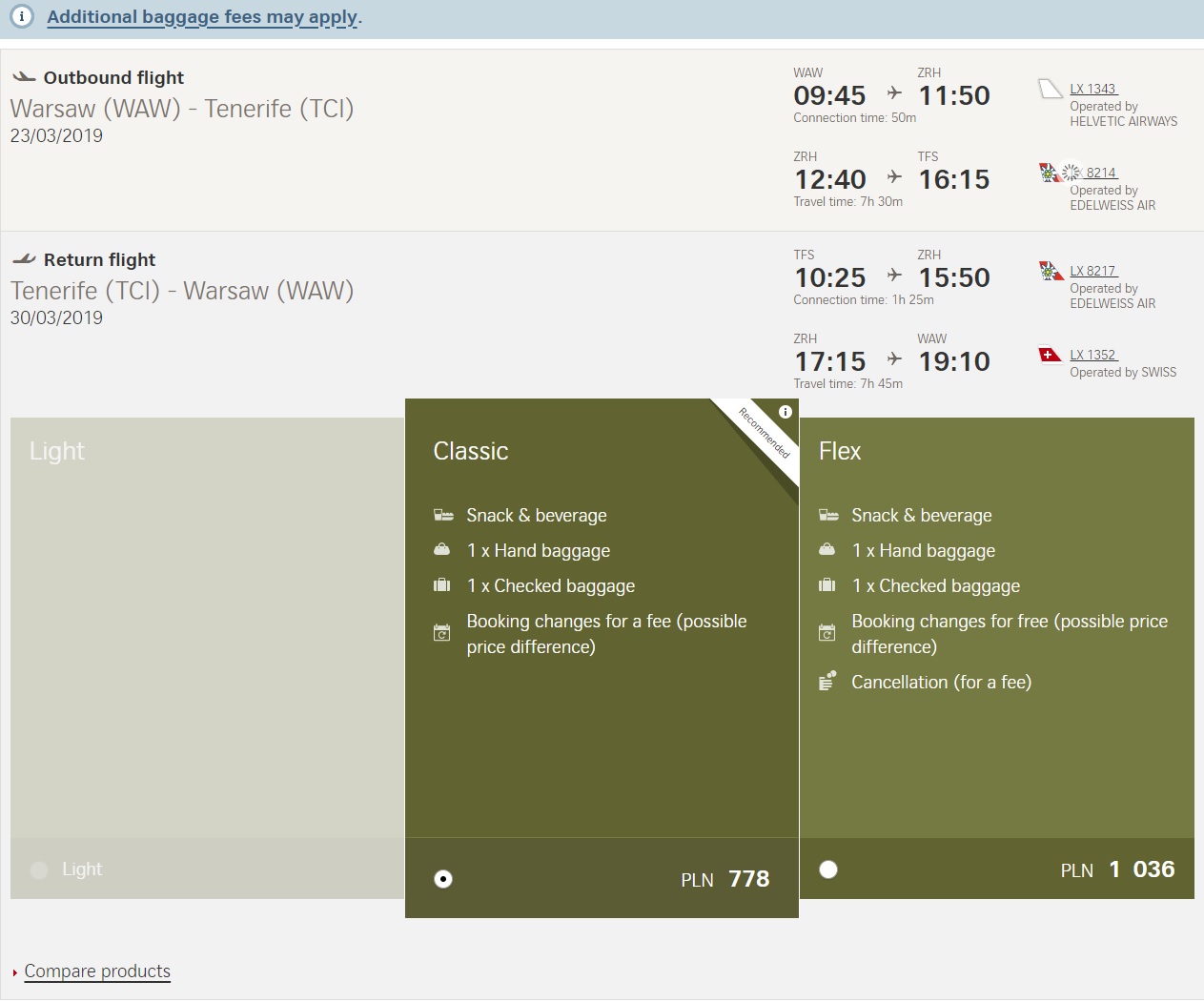Open flight LX 1343 details link

tap(1093, 89)
